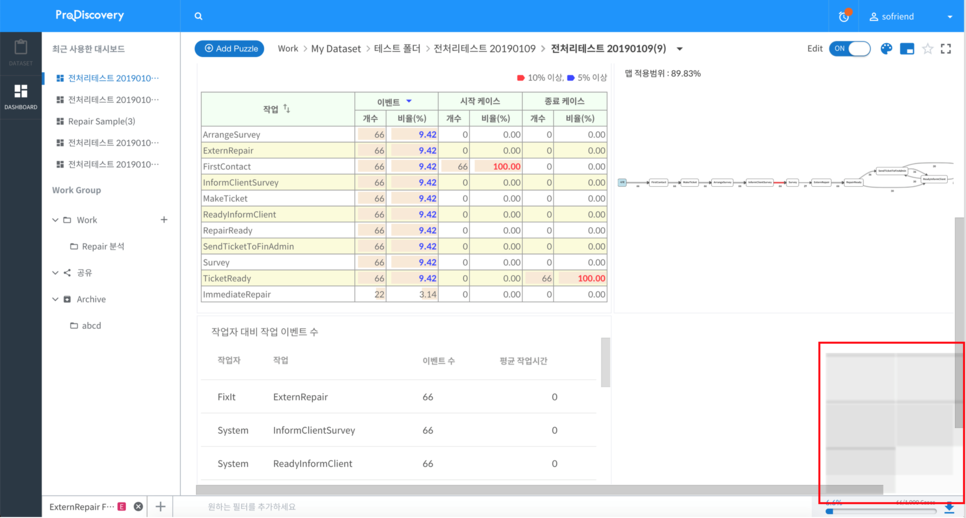Toggle the Edit ON switch
The height and width of the screenshot is (518, 966).
pos(850,49)
